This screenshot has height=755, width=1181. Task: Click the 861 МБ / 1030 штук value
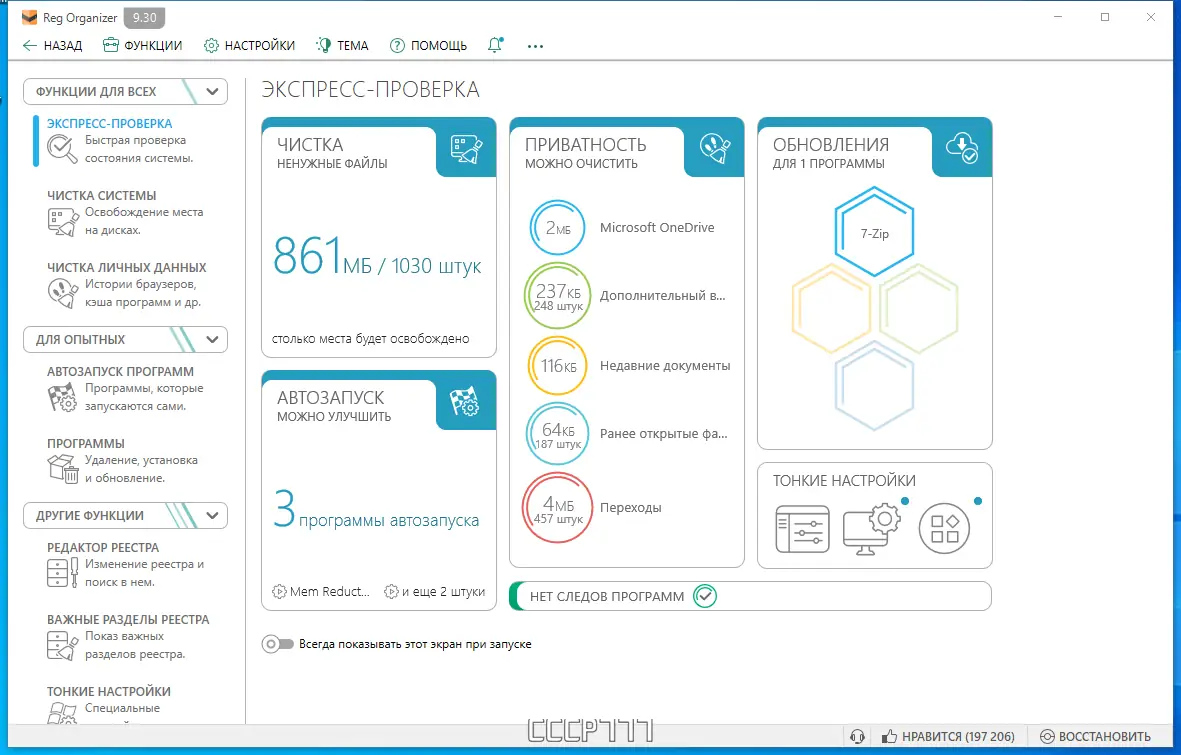[x=377, y=256]
